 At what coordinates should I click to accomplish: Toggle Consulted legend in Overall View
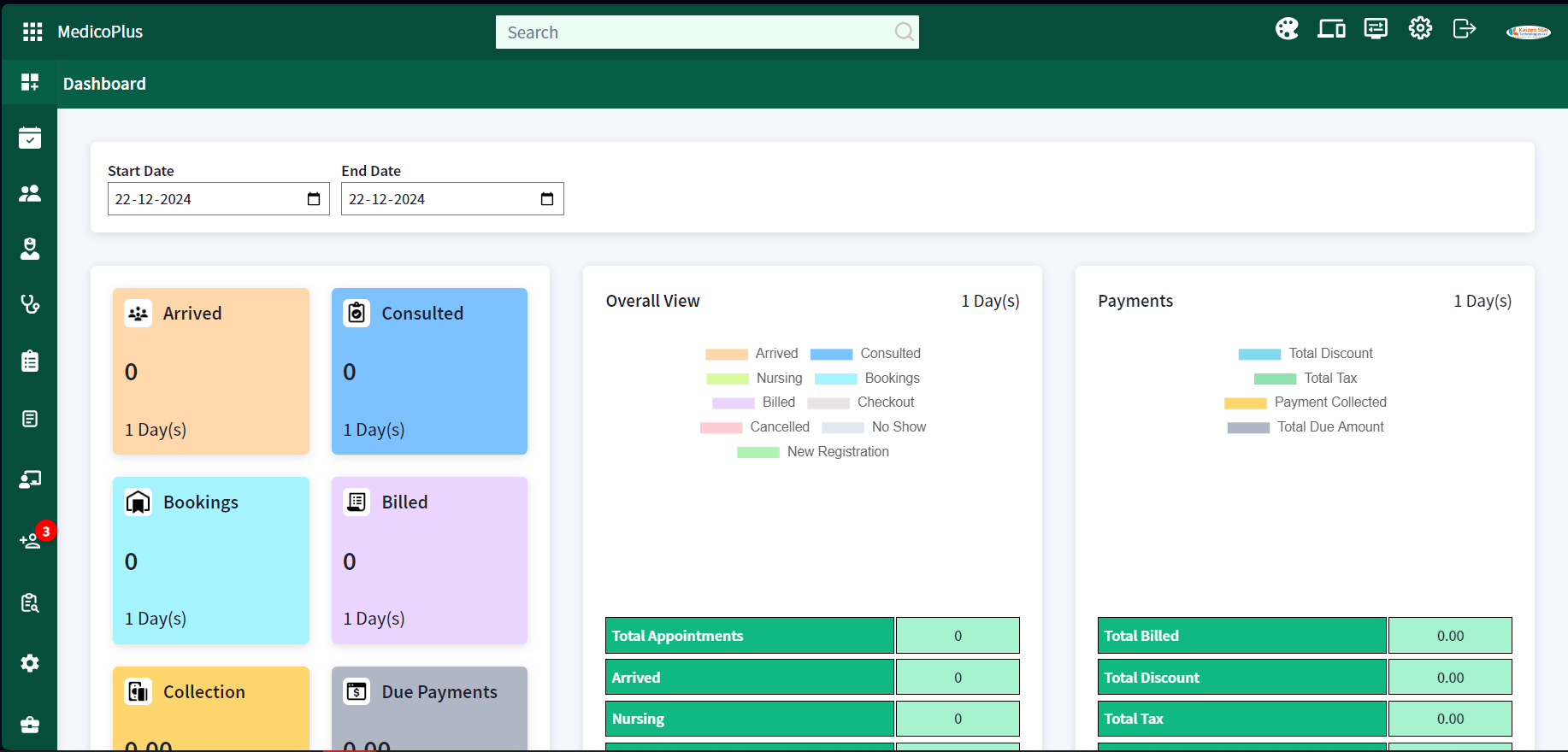point(865,354)
